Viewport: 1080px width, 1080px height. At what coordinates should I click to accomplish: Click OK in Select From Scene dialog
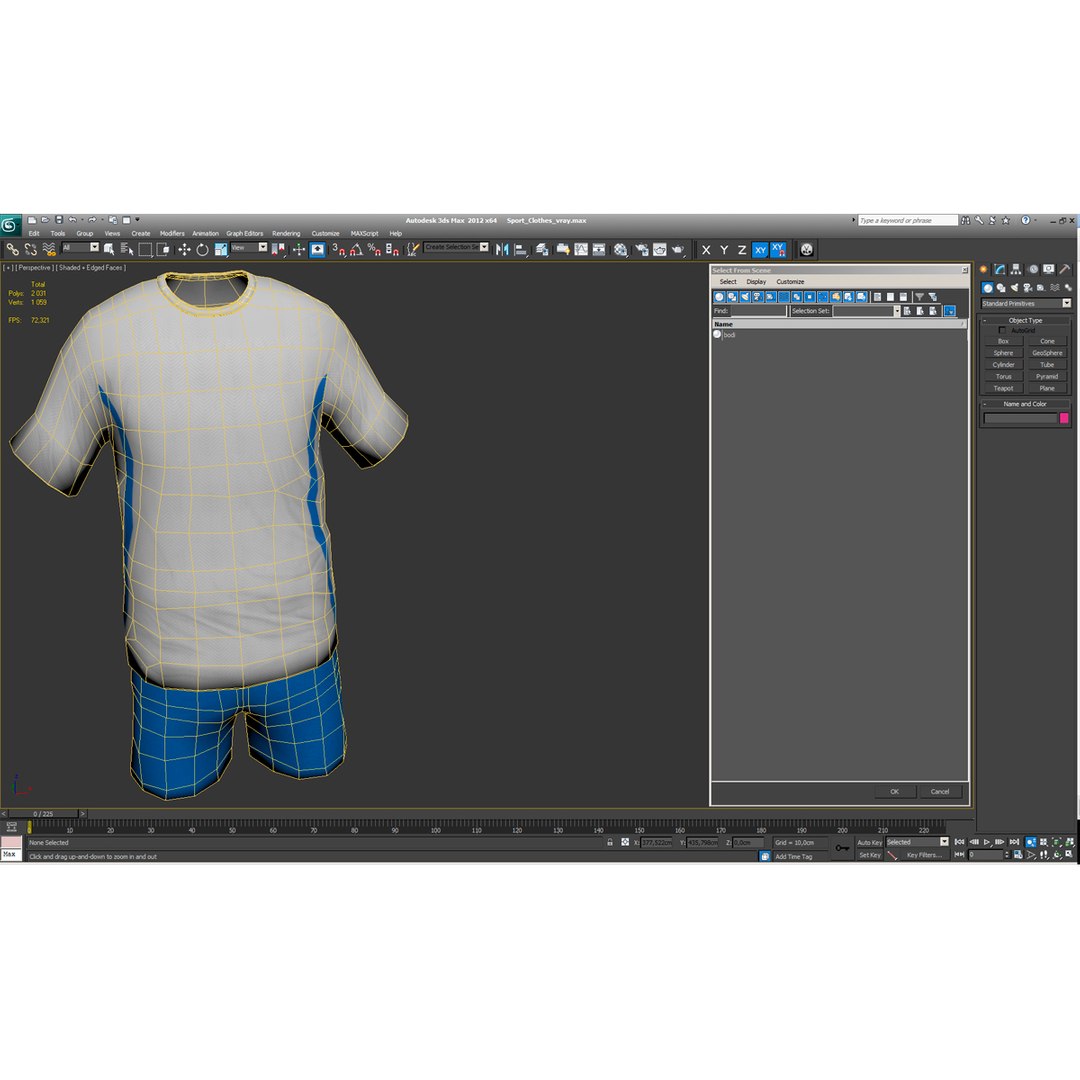894,791
